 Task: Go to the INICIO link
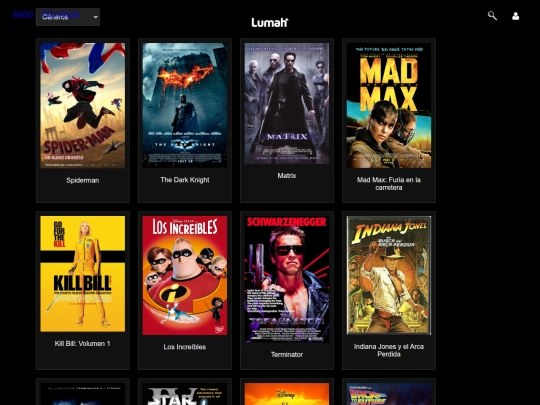pos(23,14)
